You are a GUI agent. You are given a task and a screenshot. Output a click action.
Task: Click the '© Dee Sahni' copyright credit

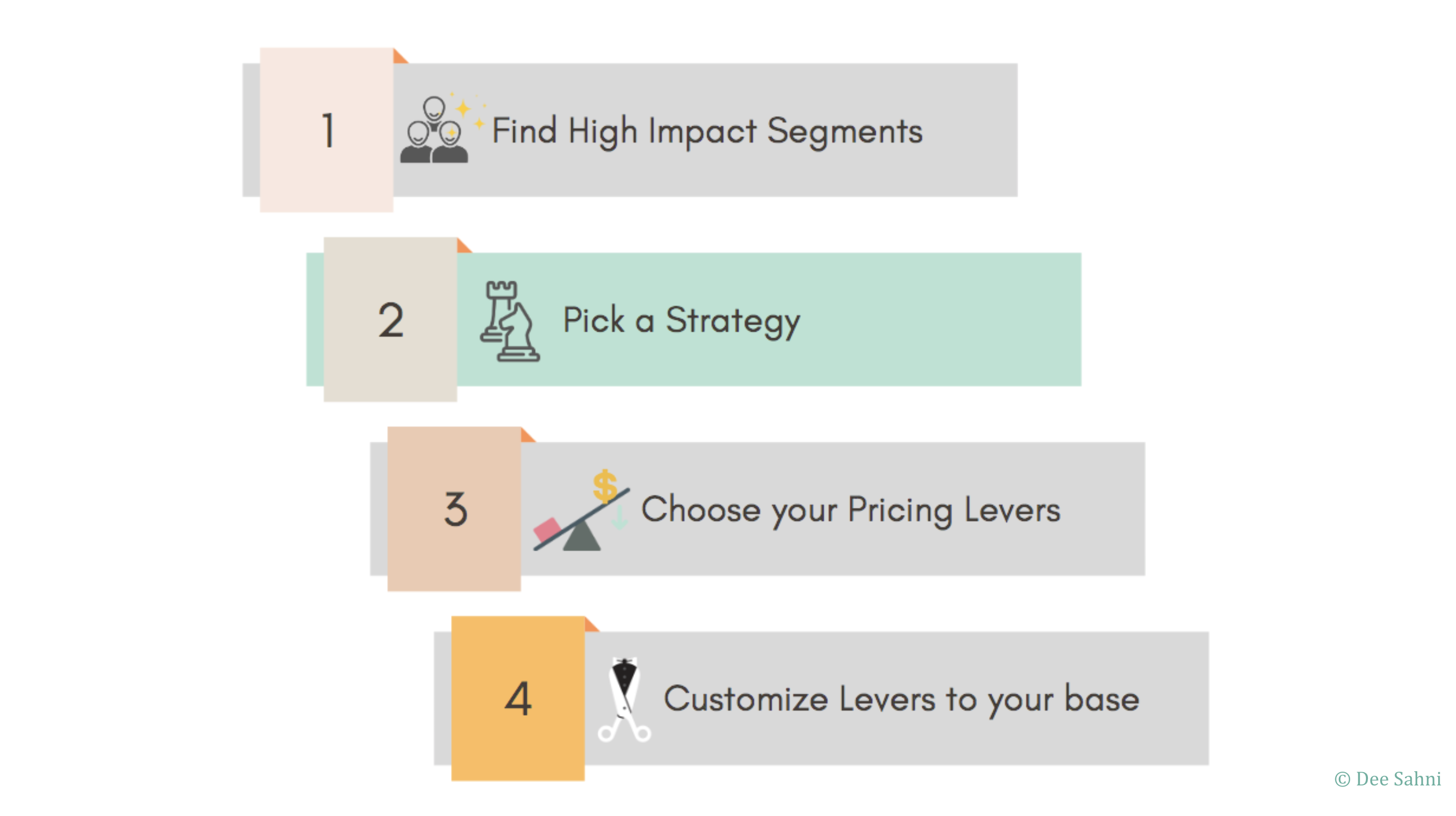(1388, 779)
